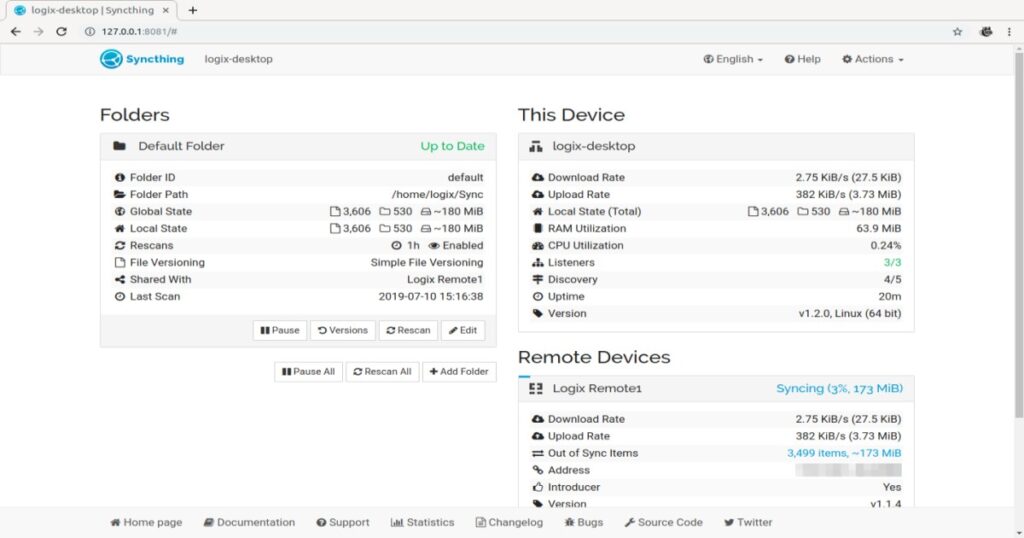The height and width of the screenshot is (538, 1024).
Task: Click the folder icon beside Default Folder
Action: point(120,146)
